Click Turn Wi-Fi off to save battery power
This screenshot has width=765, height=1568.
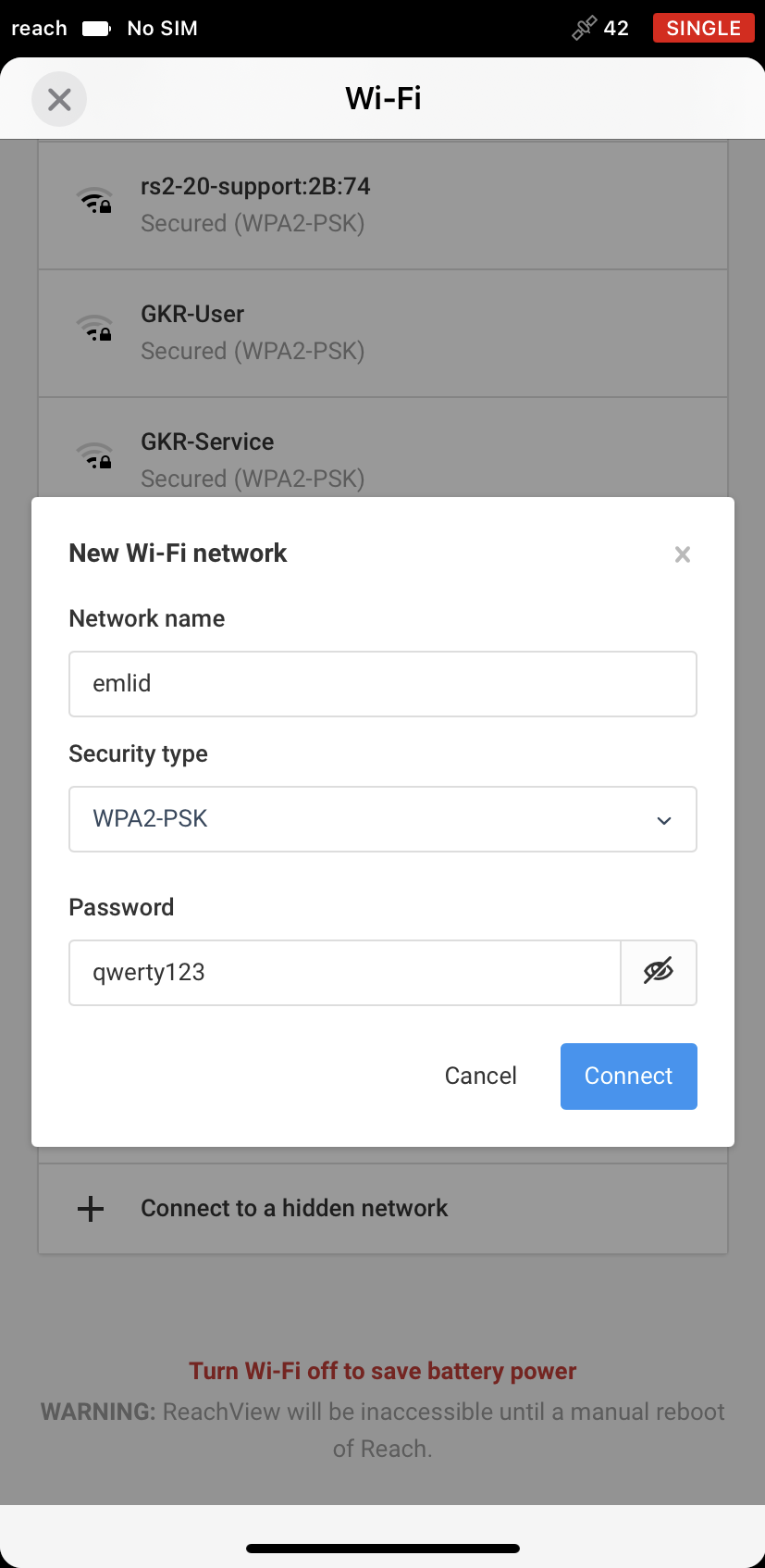coord(383,1371)
